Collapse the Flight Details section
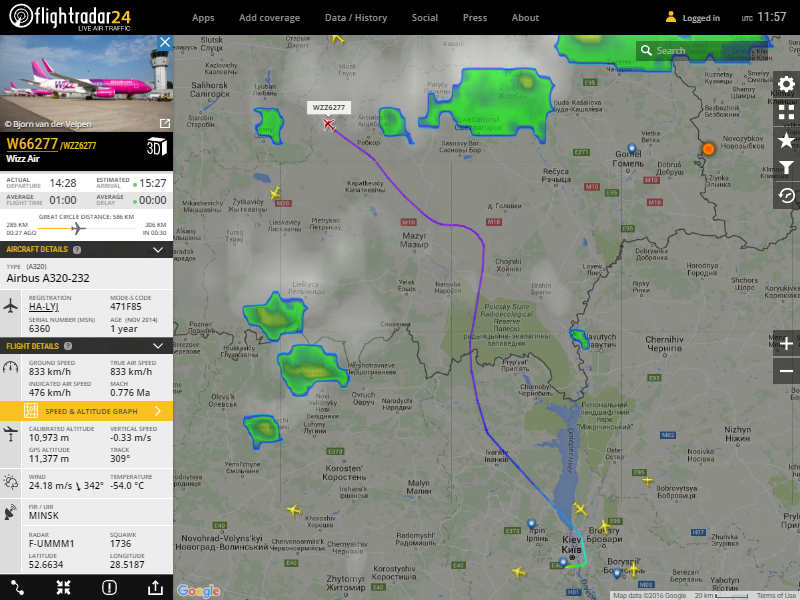The image size is (800, 600). point(158,346)
